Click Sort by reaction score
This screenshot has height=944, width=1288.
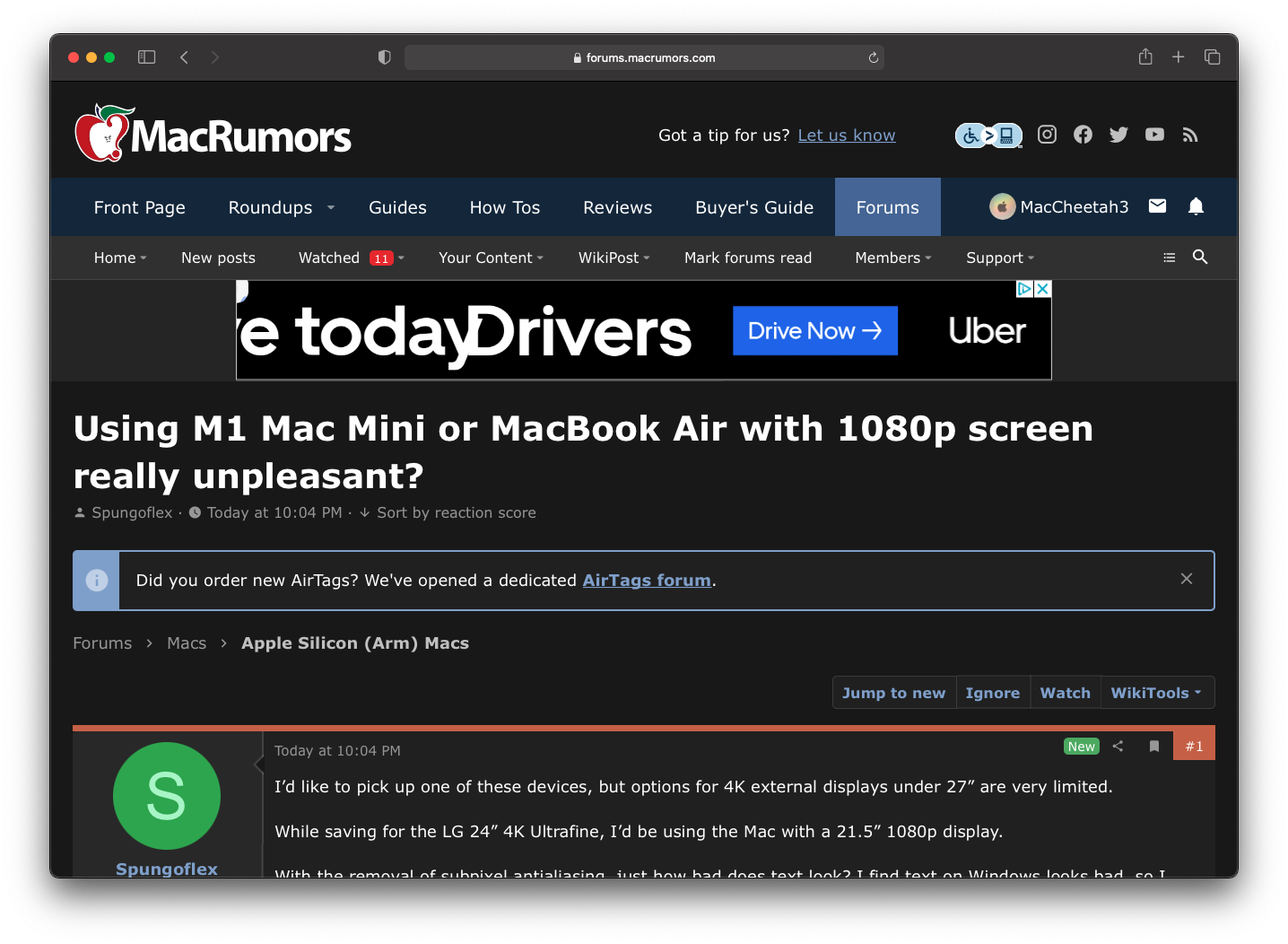coord(456,512)
